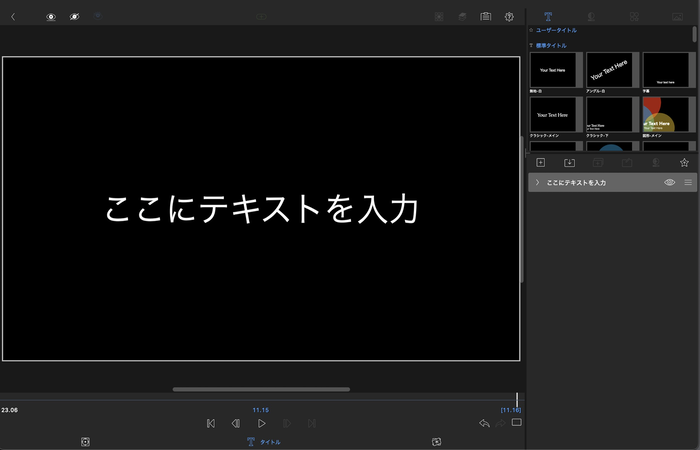The height and width of the screenshot is (450, 700).
Task: Expand the ここにテキストを入力 layer chevron
Action: (x=537, y=183)
